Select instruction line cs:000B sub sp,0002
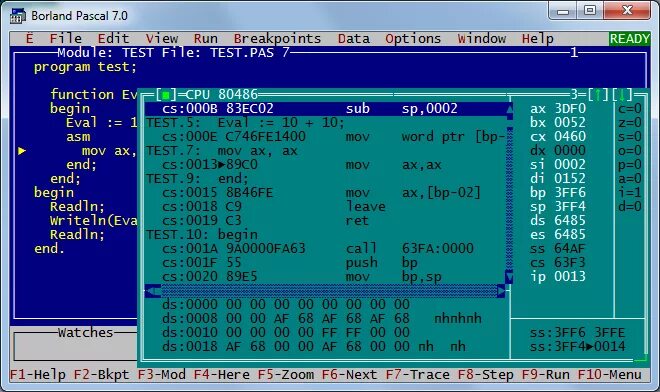Viewport: 660px width, 392px height. tap(325, 109)
